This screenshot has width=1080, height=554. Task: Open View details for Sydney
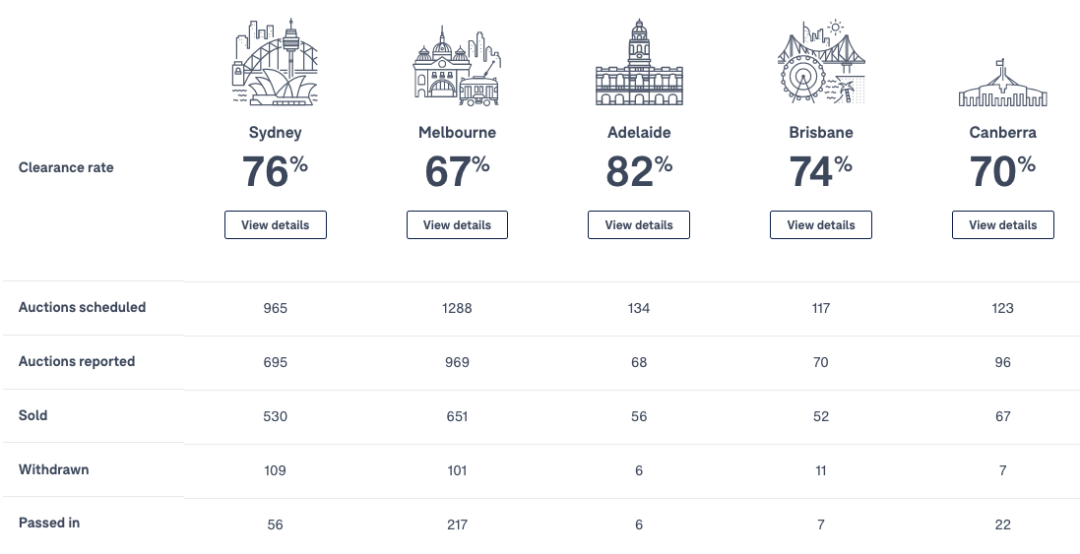[276, 225]
